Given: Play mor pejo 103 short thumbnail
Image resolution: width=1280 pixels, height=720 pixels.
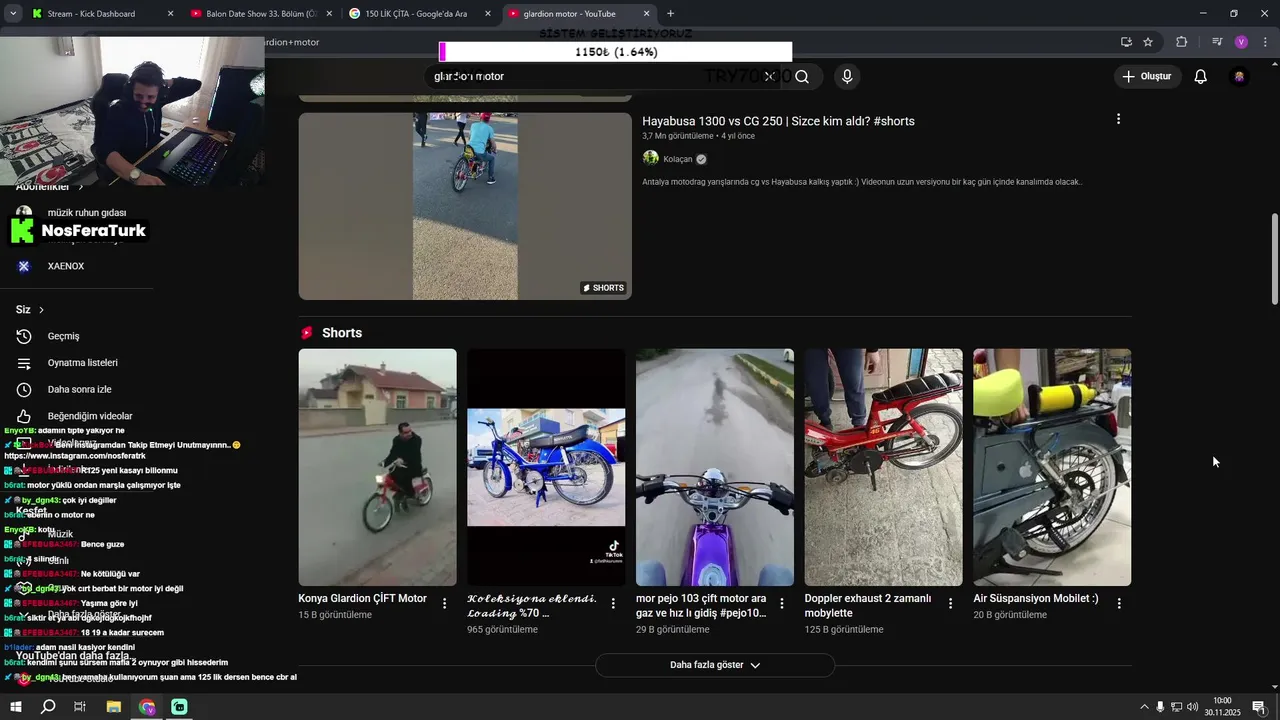Looking at the screenshot, I should pos(715,467).
